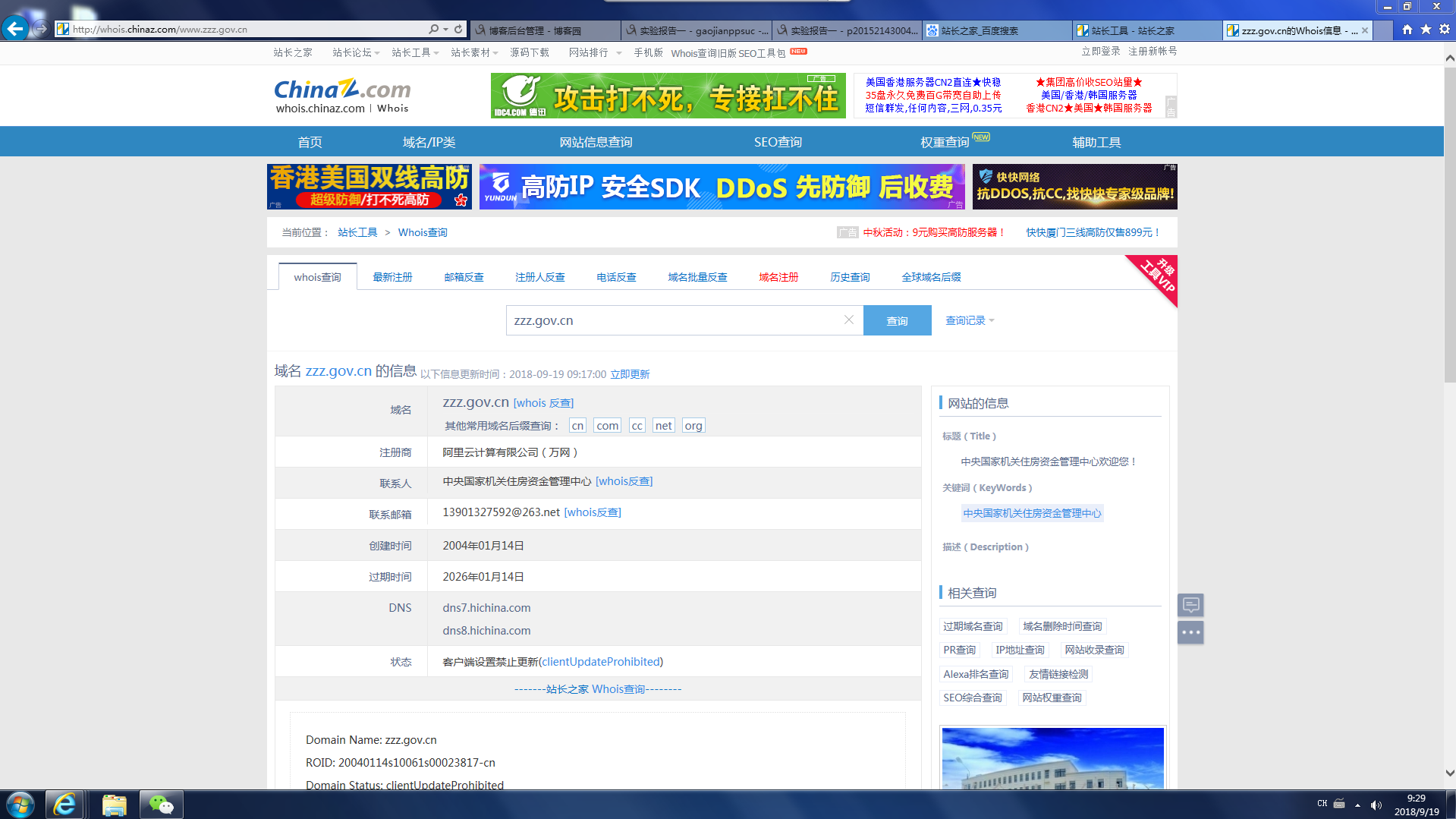Click whois反查 beside the contact email
Screen dimensions: 1456x819
593,512
